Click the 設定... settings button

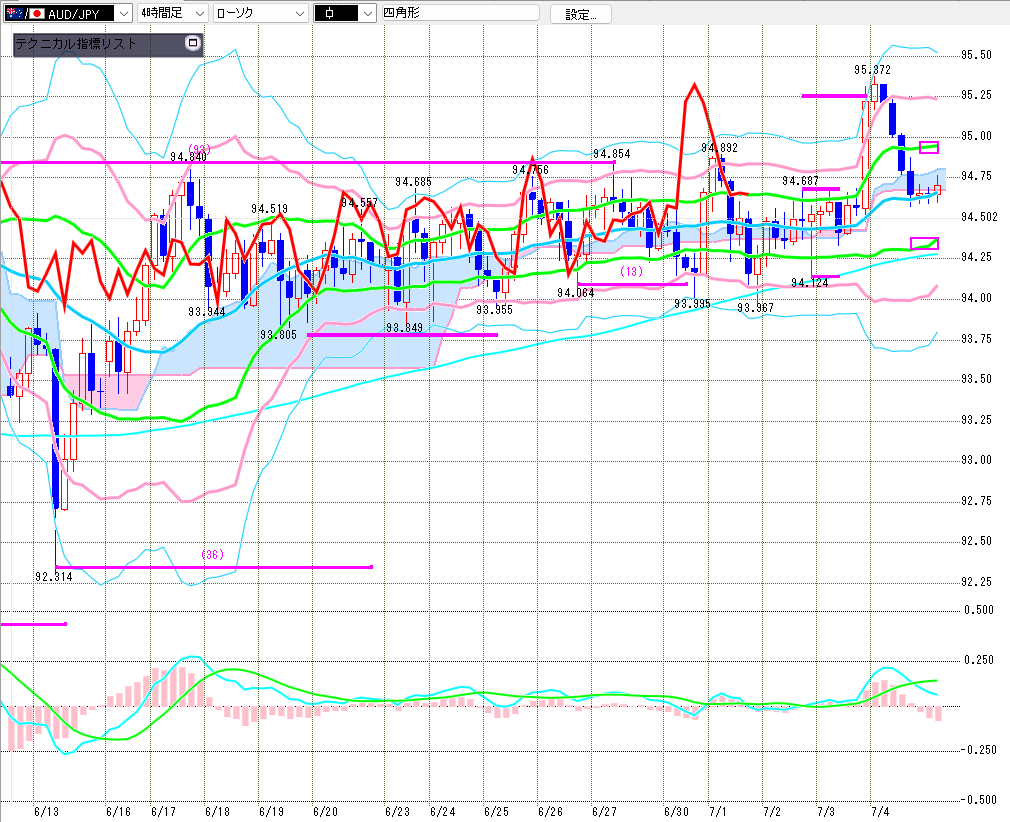point(580,14)
